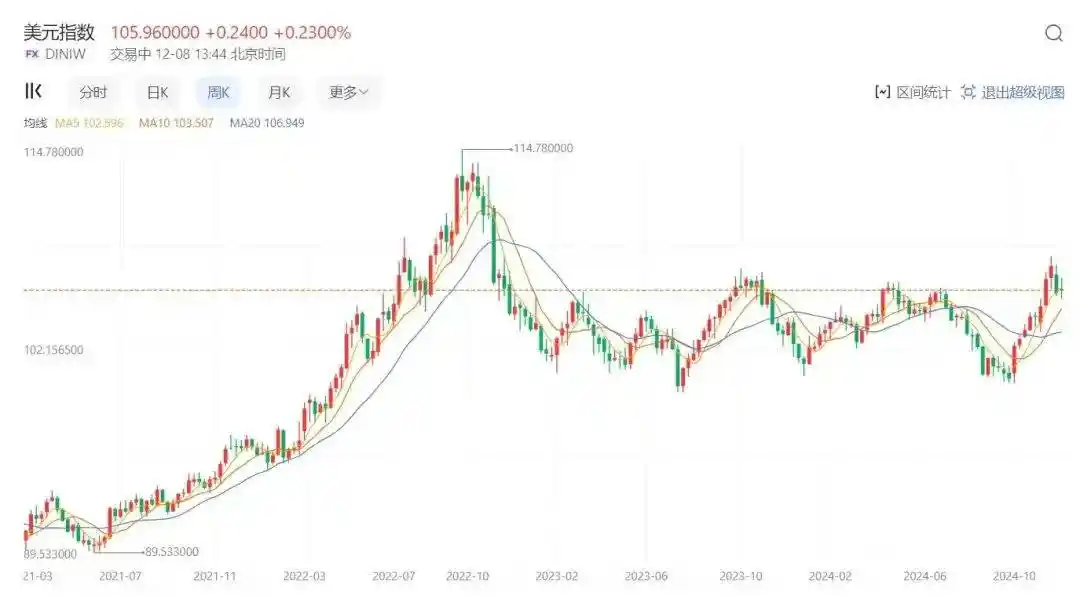
Task: Click the 美元指数 title
Action: point(59,32)
